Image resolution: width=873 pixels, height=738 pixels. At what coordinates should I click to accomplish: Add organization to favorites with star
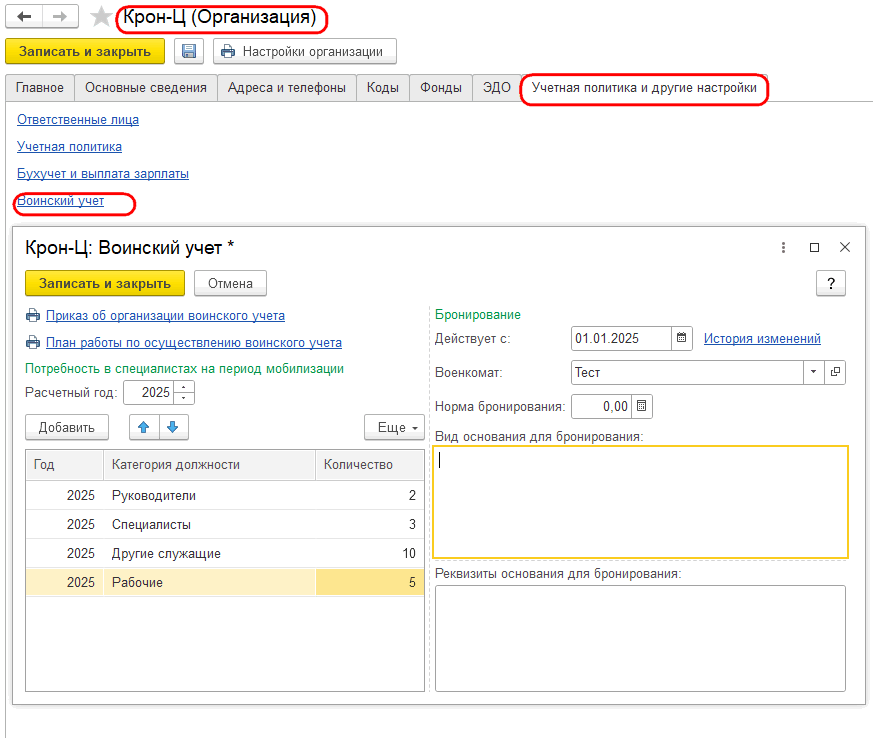pyautogui.click(x=101, y=17)
